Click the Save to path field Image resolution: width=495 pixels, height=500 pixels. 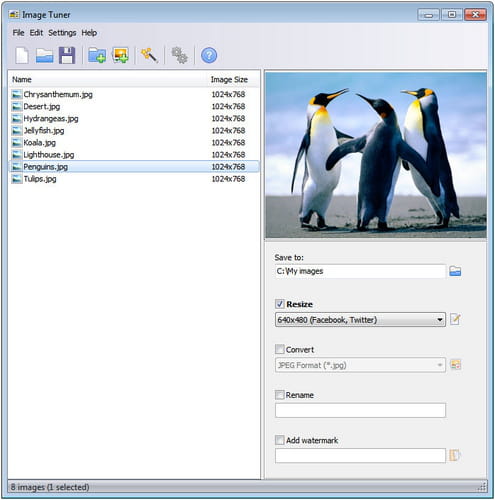point(360,271)
